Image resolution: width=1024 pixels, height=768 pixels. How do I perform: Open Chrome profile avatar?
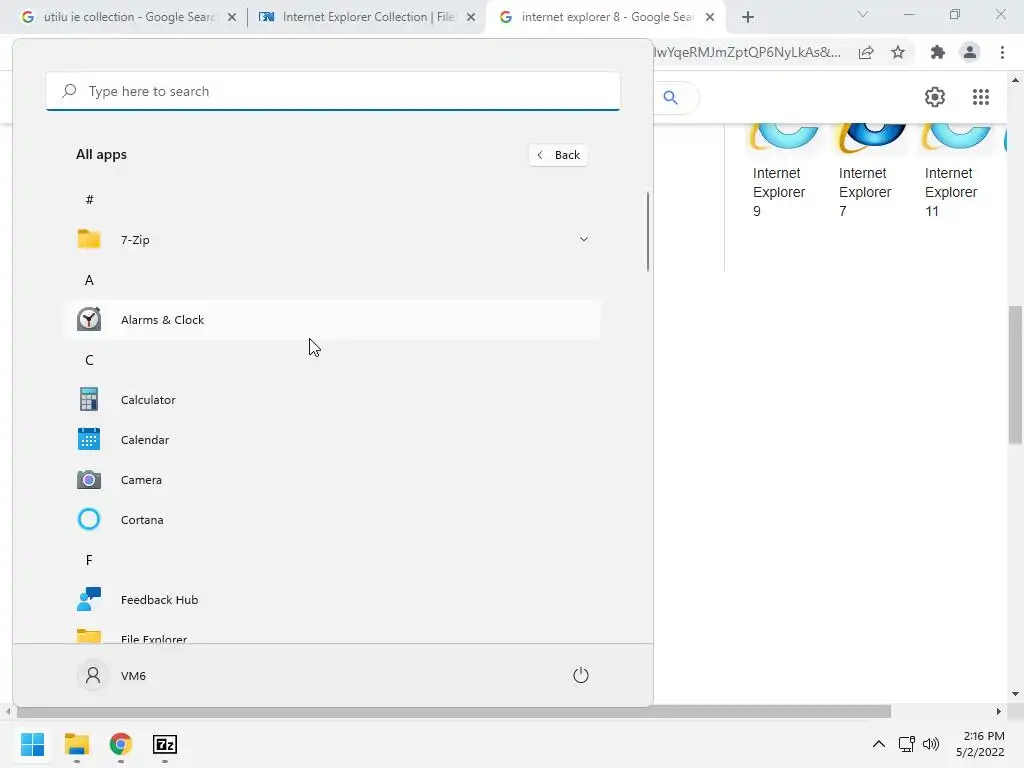coord(970,52)
